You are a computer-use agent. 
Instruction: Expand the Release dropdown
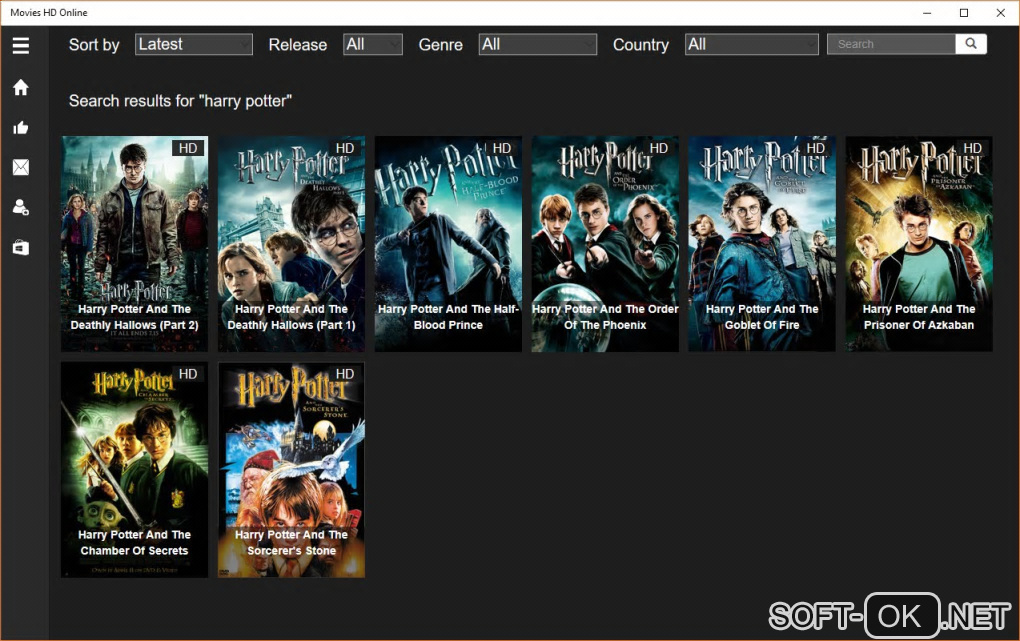pyautogui.click(x=373, y=44)
